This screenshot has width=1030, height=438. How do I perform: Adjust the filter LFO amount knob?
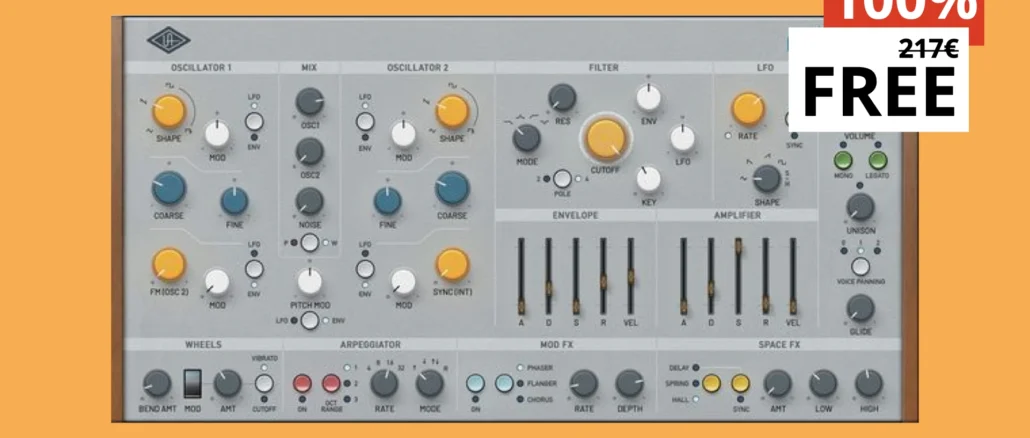(683, 138)
